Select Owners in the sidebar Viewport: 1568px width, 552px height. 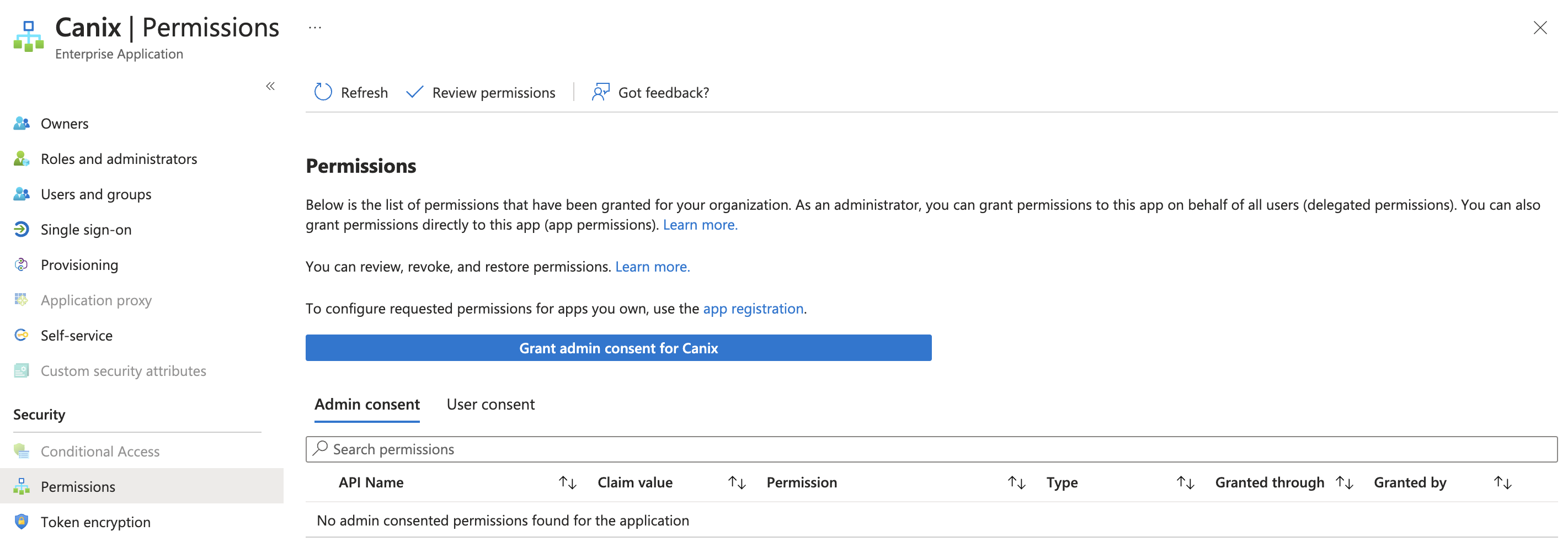point(64,123)
